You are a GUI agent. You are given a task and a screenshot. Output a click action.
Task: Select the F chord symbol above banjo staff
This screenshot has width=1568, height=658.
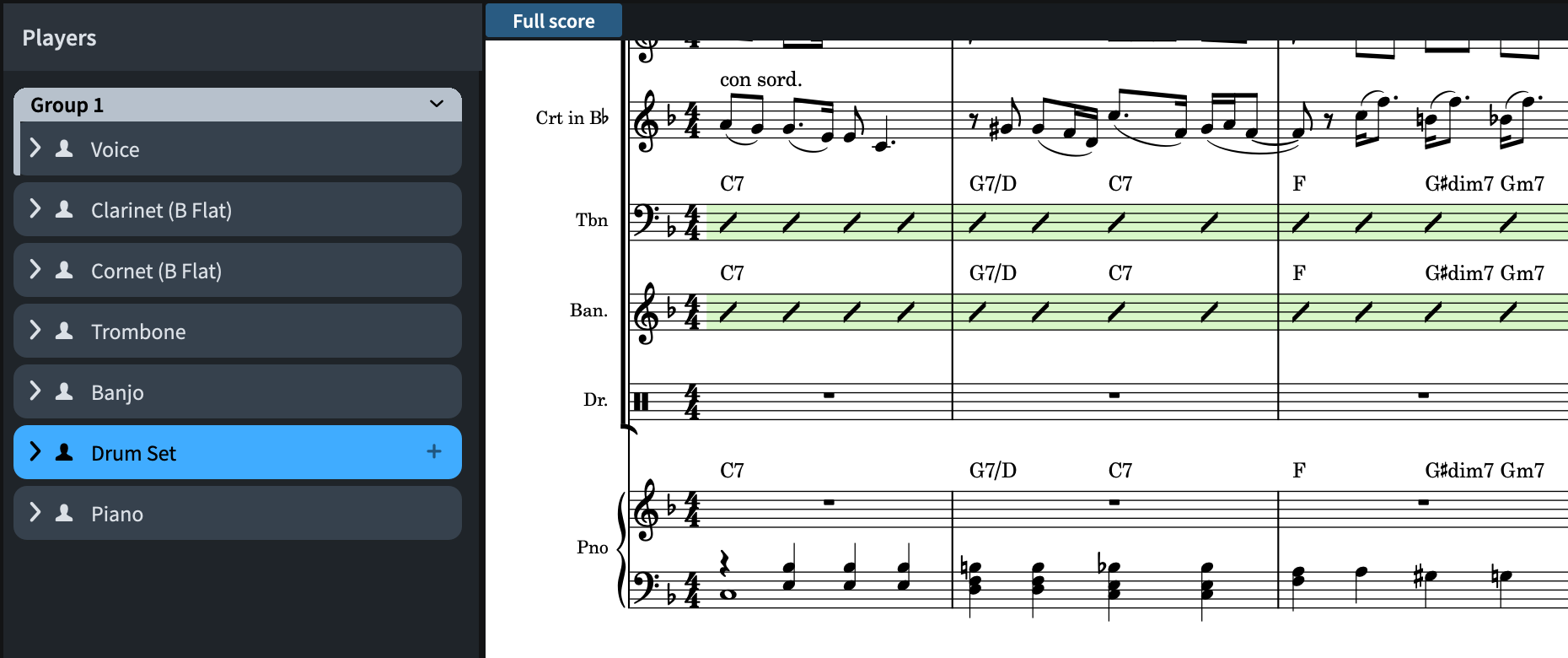point(1299,272)
